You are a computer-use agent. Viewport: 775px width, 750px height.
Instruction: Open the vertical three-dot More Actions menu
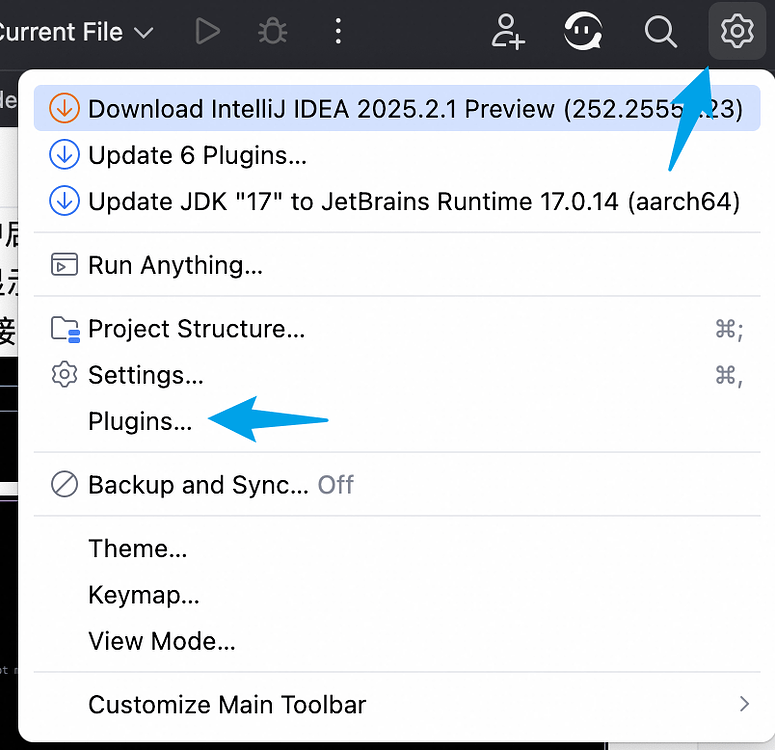pos(338,32)
